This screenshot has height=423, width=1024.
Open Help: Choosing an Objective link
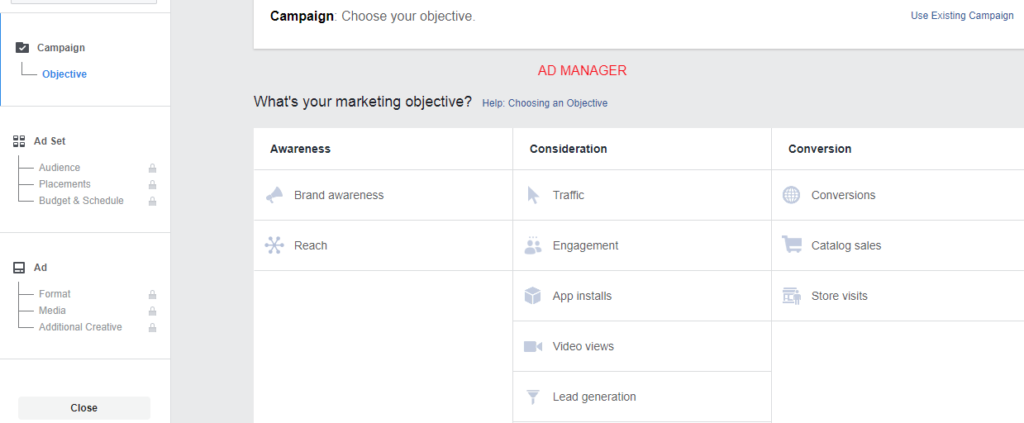pos(545,103)
